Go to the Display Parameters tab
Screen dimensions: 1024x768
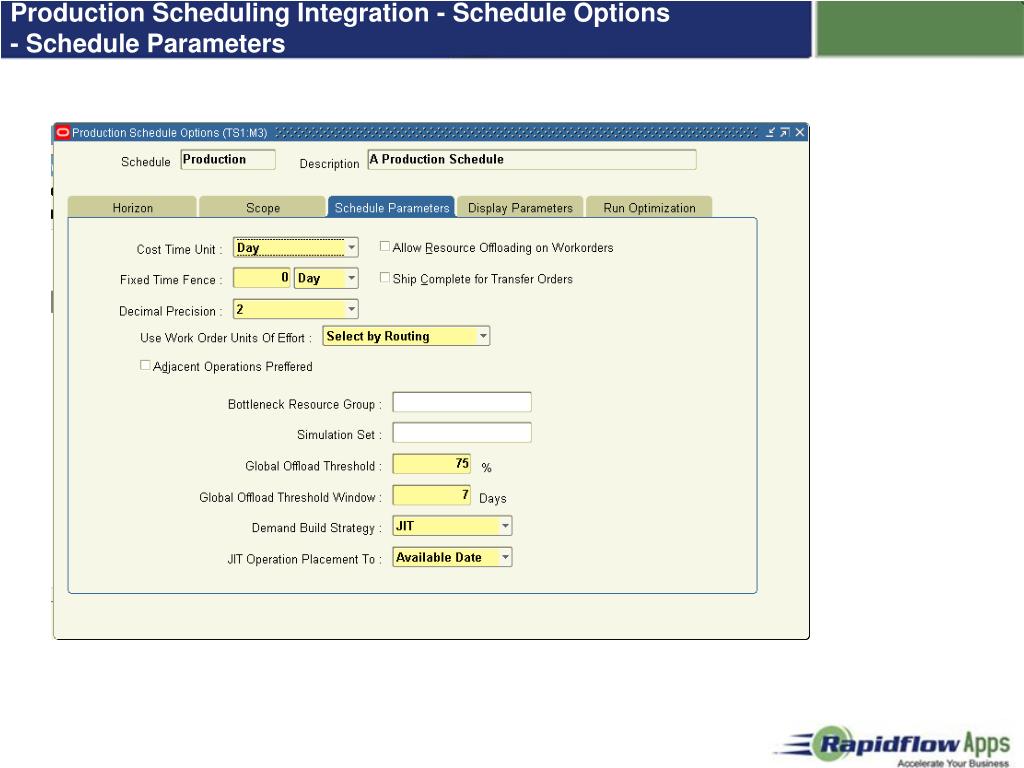(x=520, y=207)
